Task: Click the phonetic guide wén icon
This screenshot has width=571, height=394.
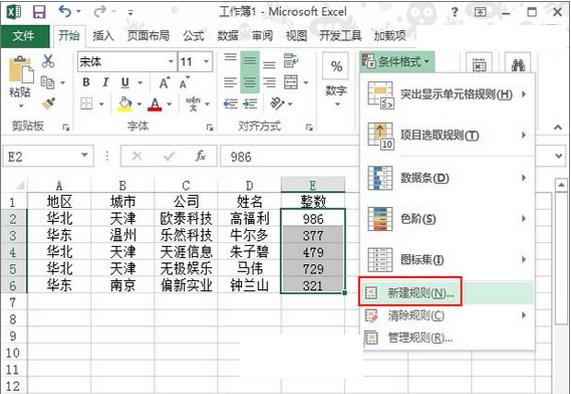Action: [x=193, y=104]
